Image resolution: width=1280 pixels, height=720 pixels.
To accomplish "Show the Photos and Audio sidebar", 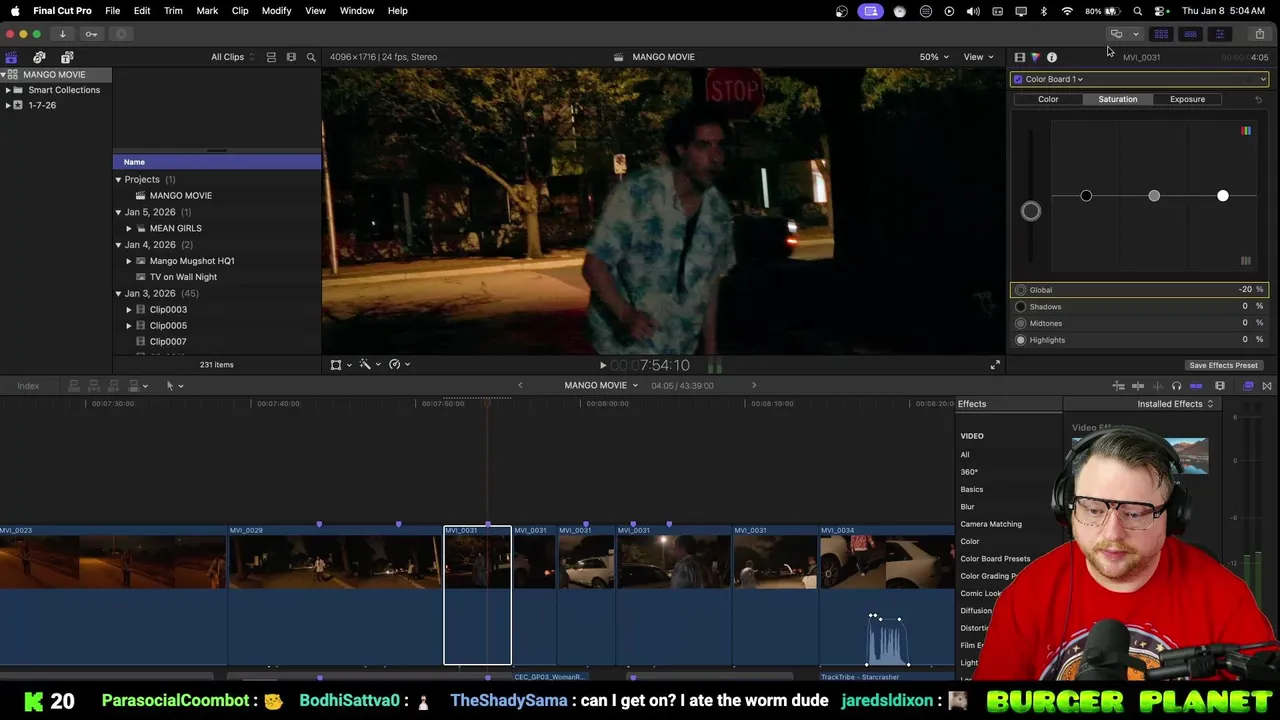I will pyautogui.click(x=39, y=57).
